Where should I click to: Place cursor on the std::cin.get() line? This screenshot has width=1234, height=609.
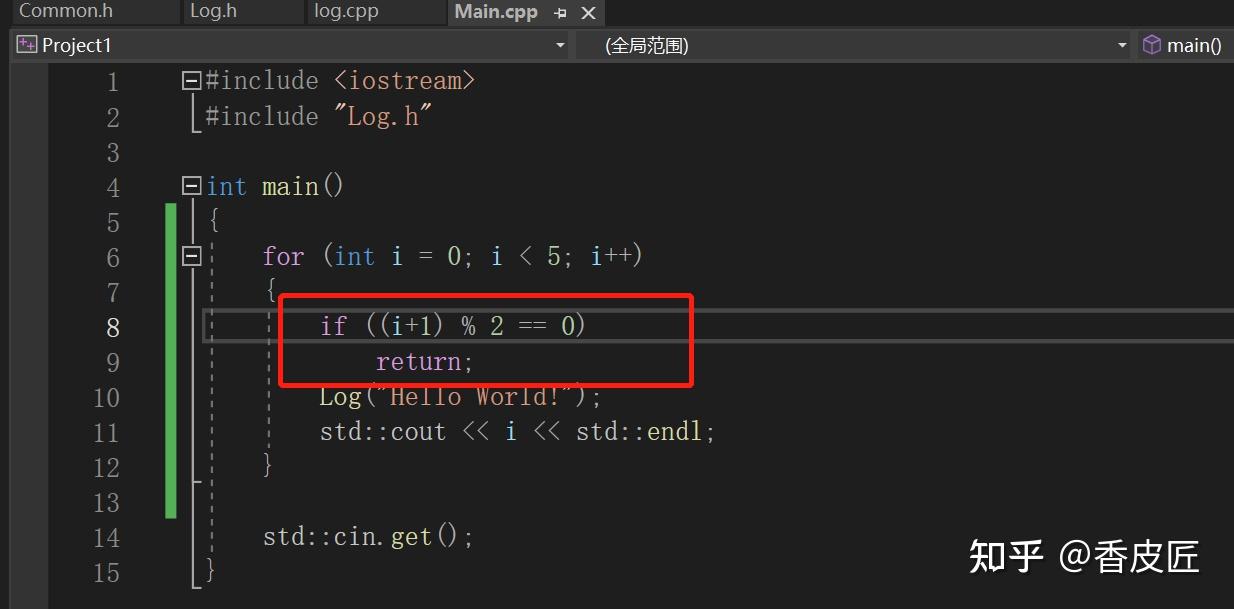click(367, 537)
